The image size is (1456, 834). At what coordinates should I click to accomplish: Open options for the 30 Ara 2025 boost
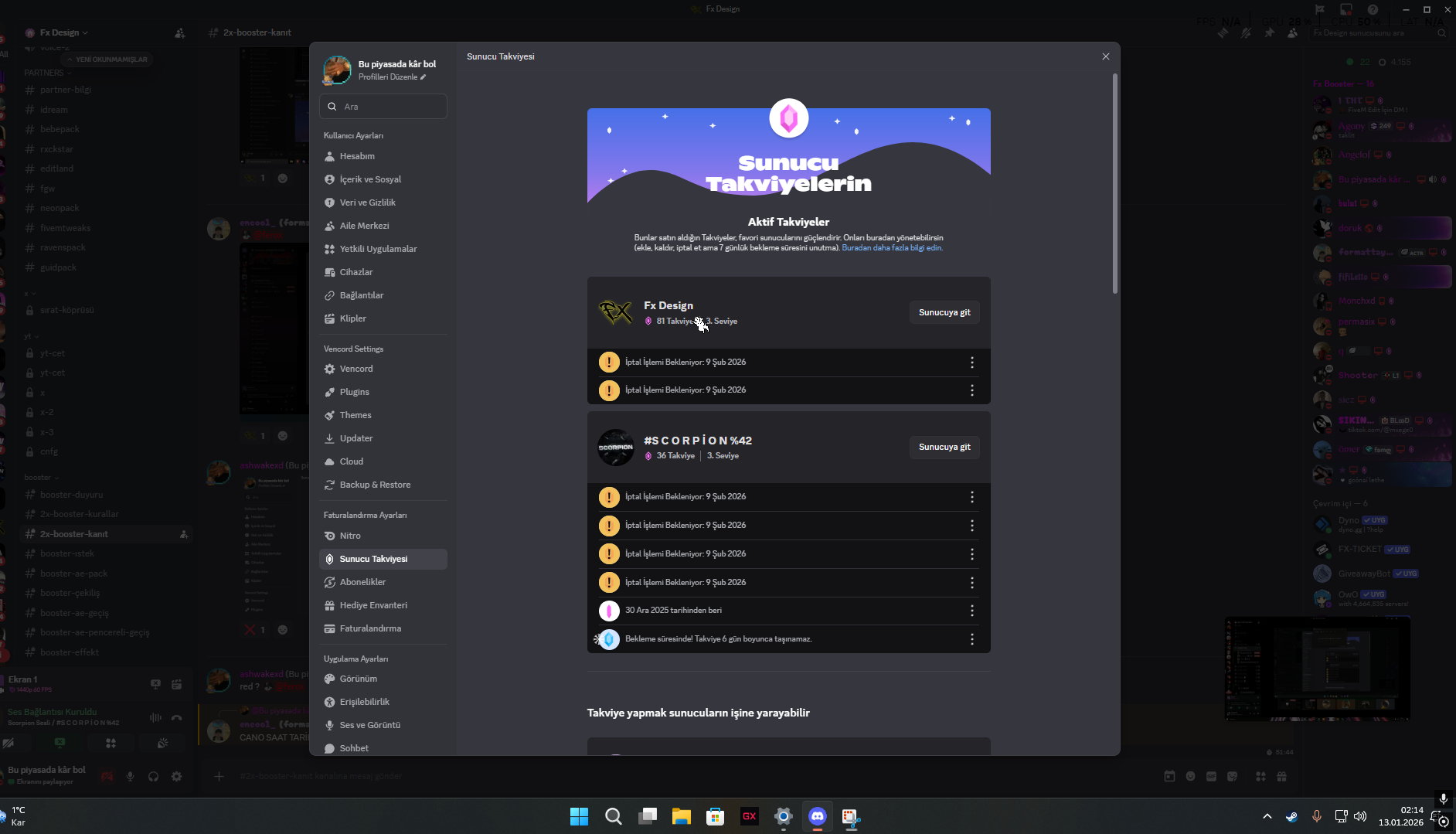pos(972,611)
